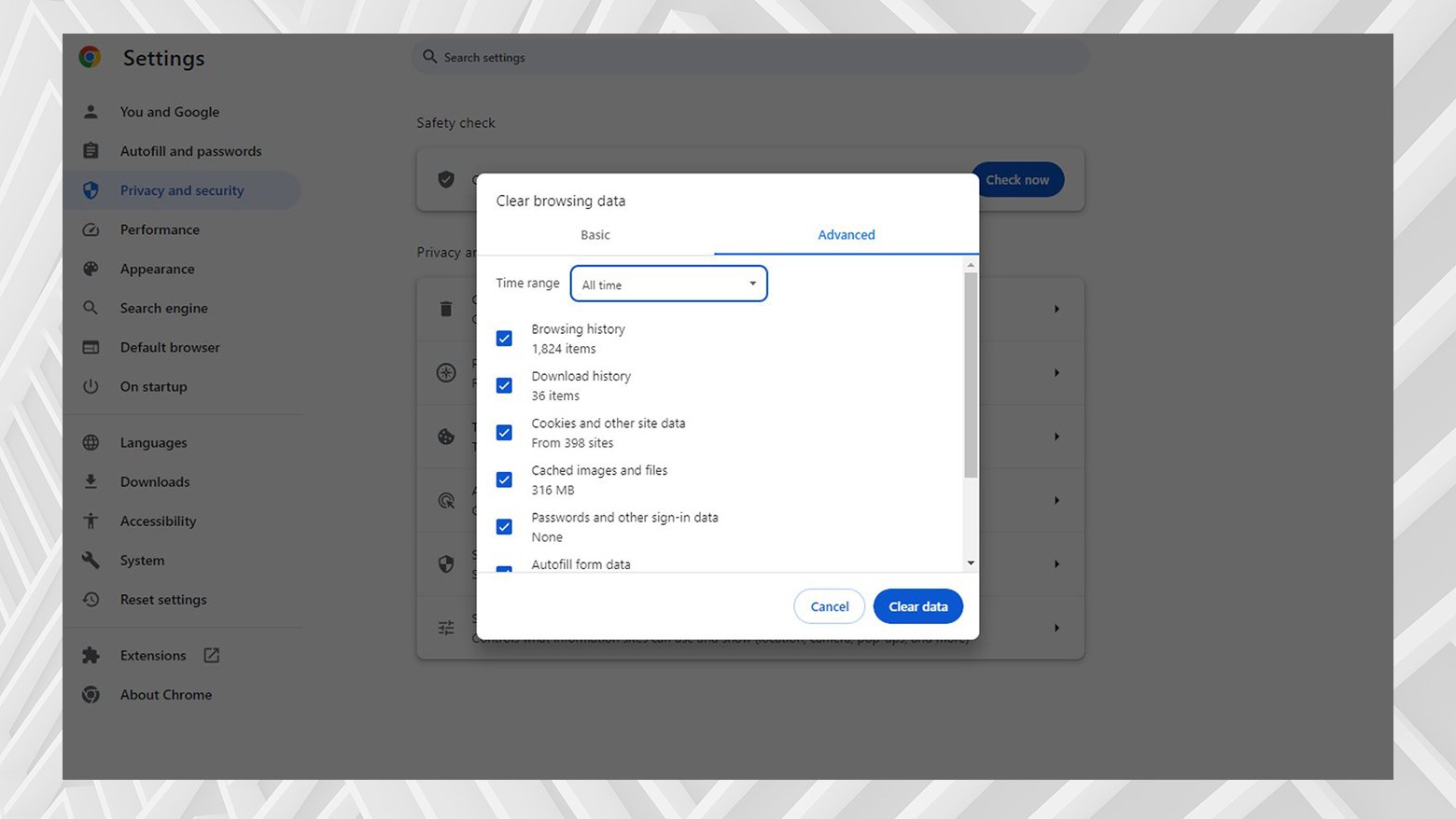Viewport: 1456px width, 819px height.
Task: Open Languages via the globe icon
Action: click(91, 442)
